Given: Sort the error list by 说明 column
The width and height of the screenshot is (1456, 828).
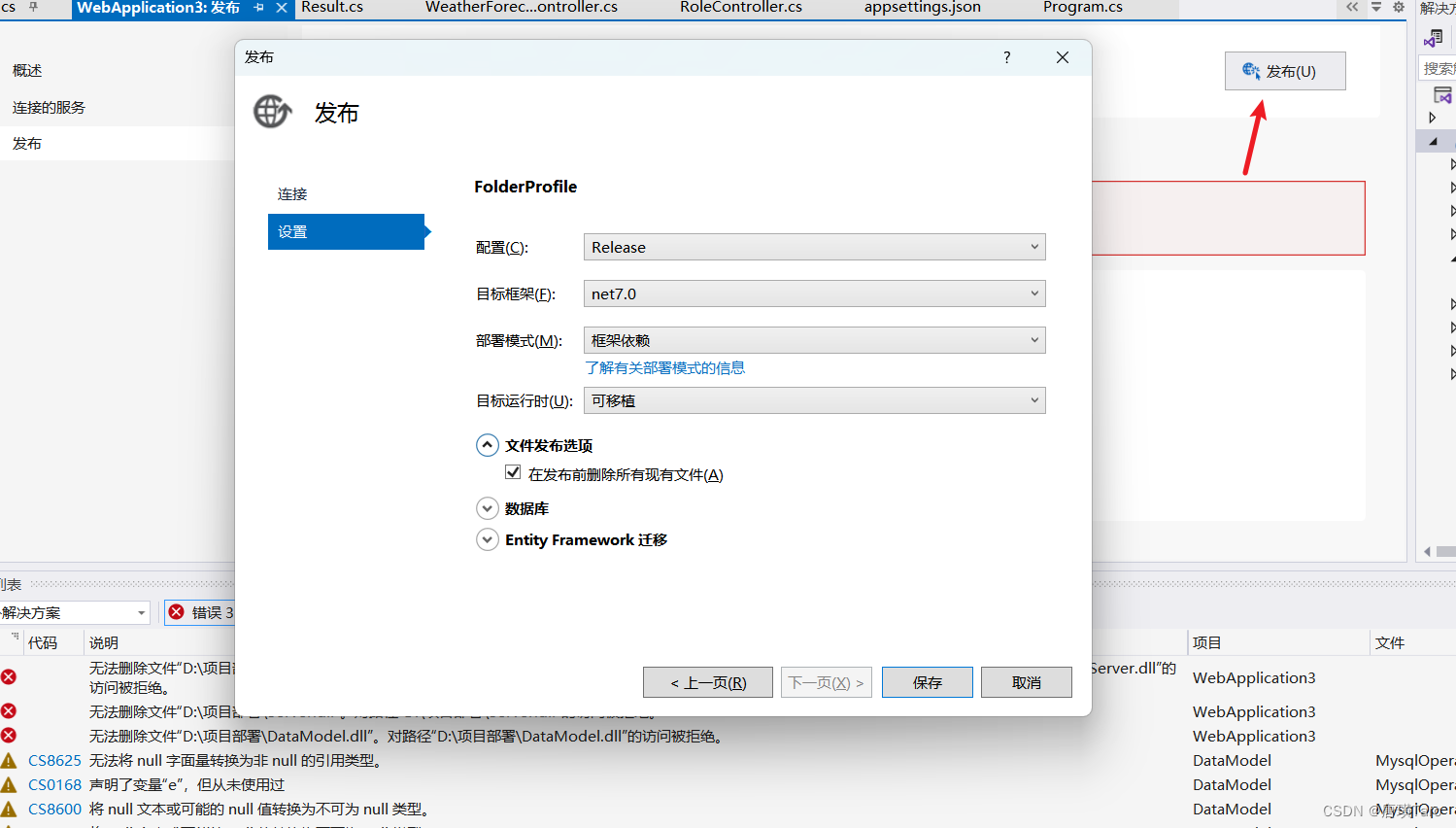Looking at the screenshot, I should [x=104, y=642].
